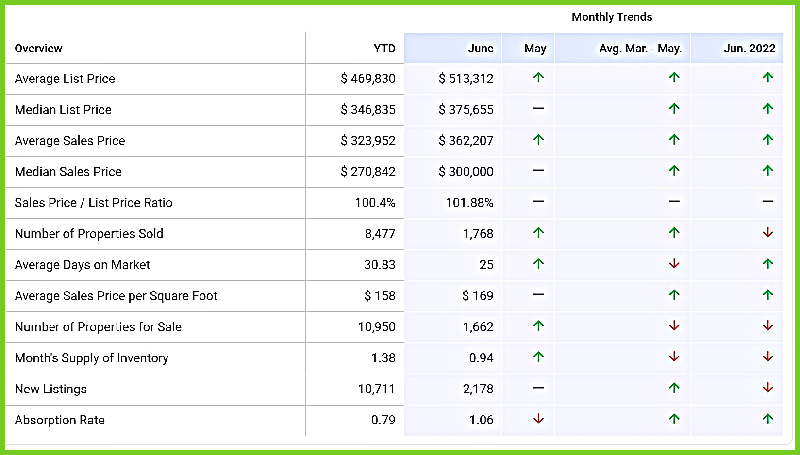Click Avg. Mar. May. up arrow for New Listings
The image size is (800, 455).
point(674,388)
